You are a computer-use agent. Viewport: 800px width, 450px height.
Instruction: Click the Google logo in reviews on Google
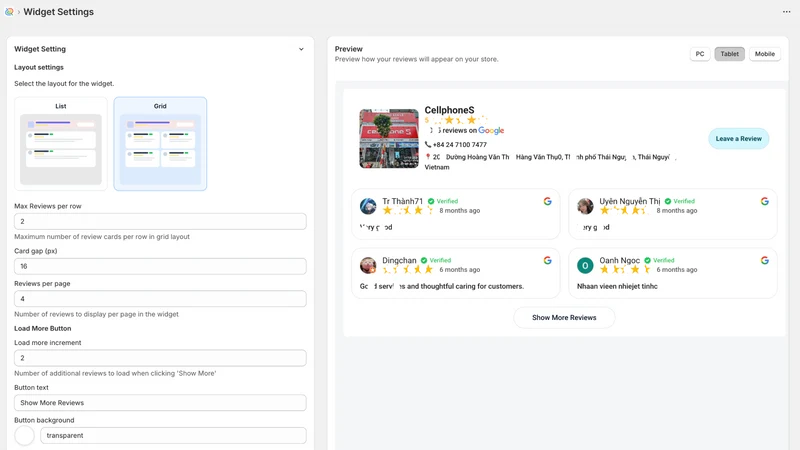pos(491,131)
